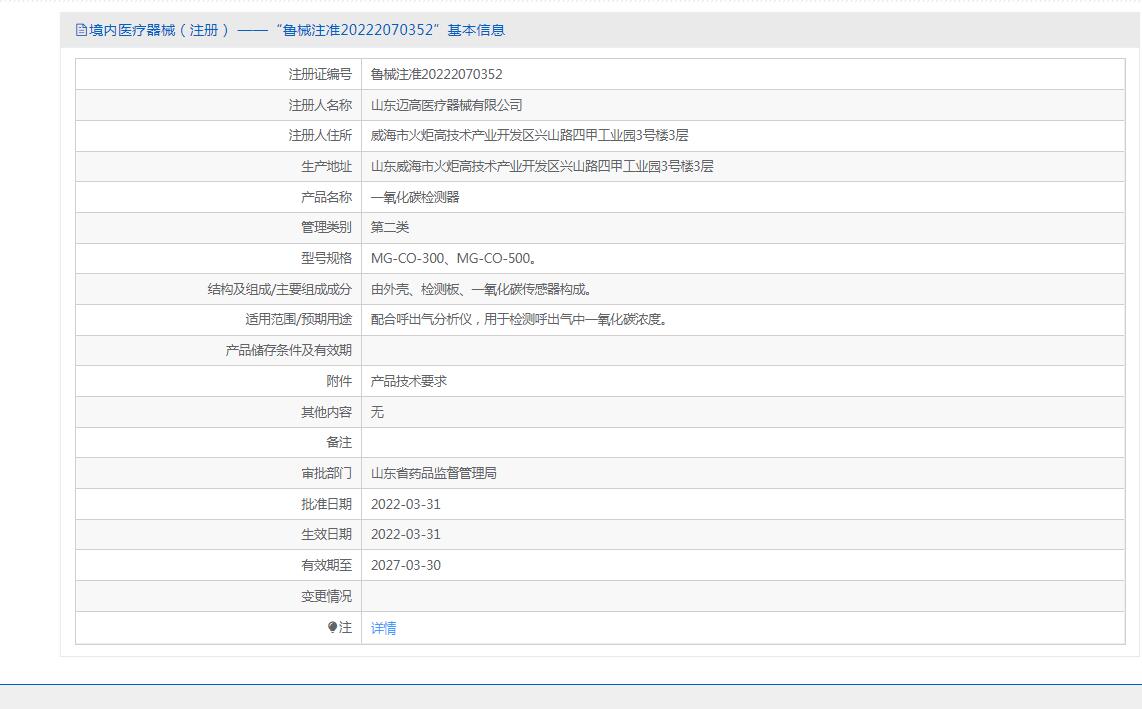Click the 注册人住所 label
This screenshot has width=1142, height=709.
pos(320,136)
